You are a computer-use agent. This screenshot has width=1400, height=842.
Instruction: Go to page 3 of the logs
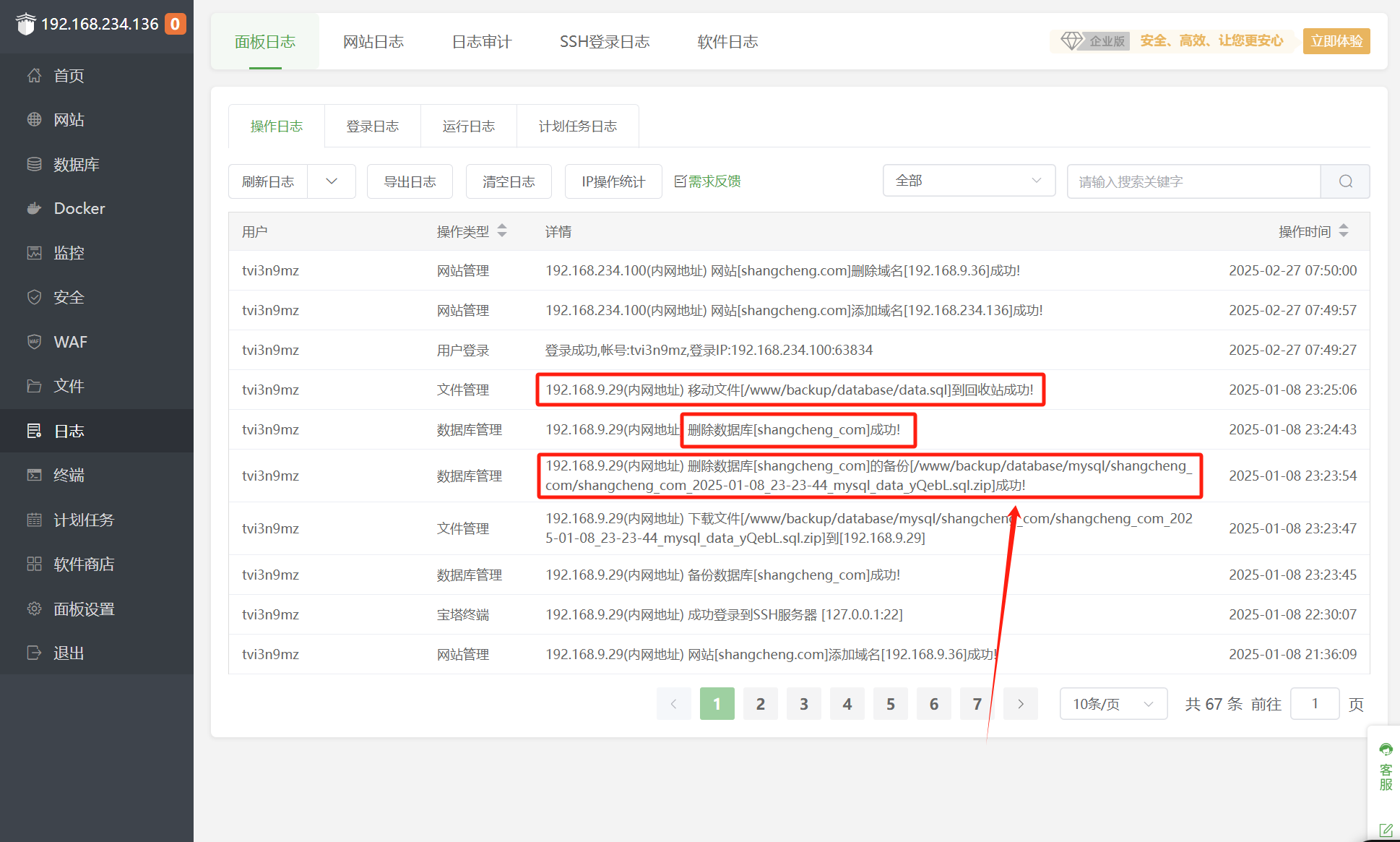point(803,704)
